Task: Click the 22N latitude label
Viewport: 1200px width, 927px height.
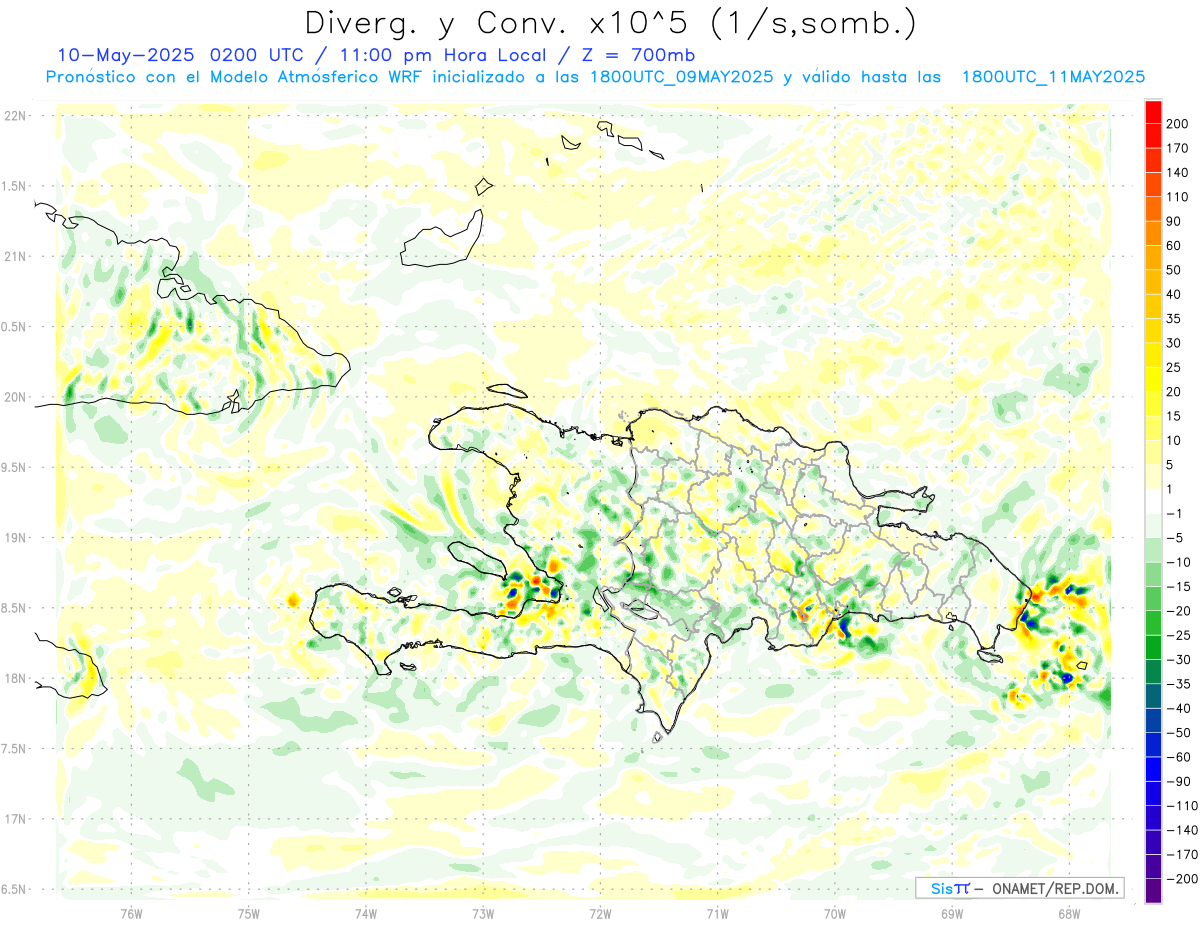Action: tap(15, 116)
